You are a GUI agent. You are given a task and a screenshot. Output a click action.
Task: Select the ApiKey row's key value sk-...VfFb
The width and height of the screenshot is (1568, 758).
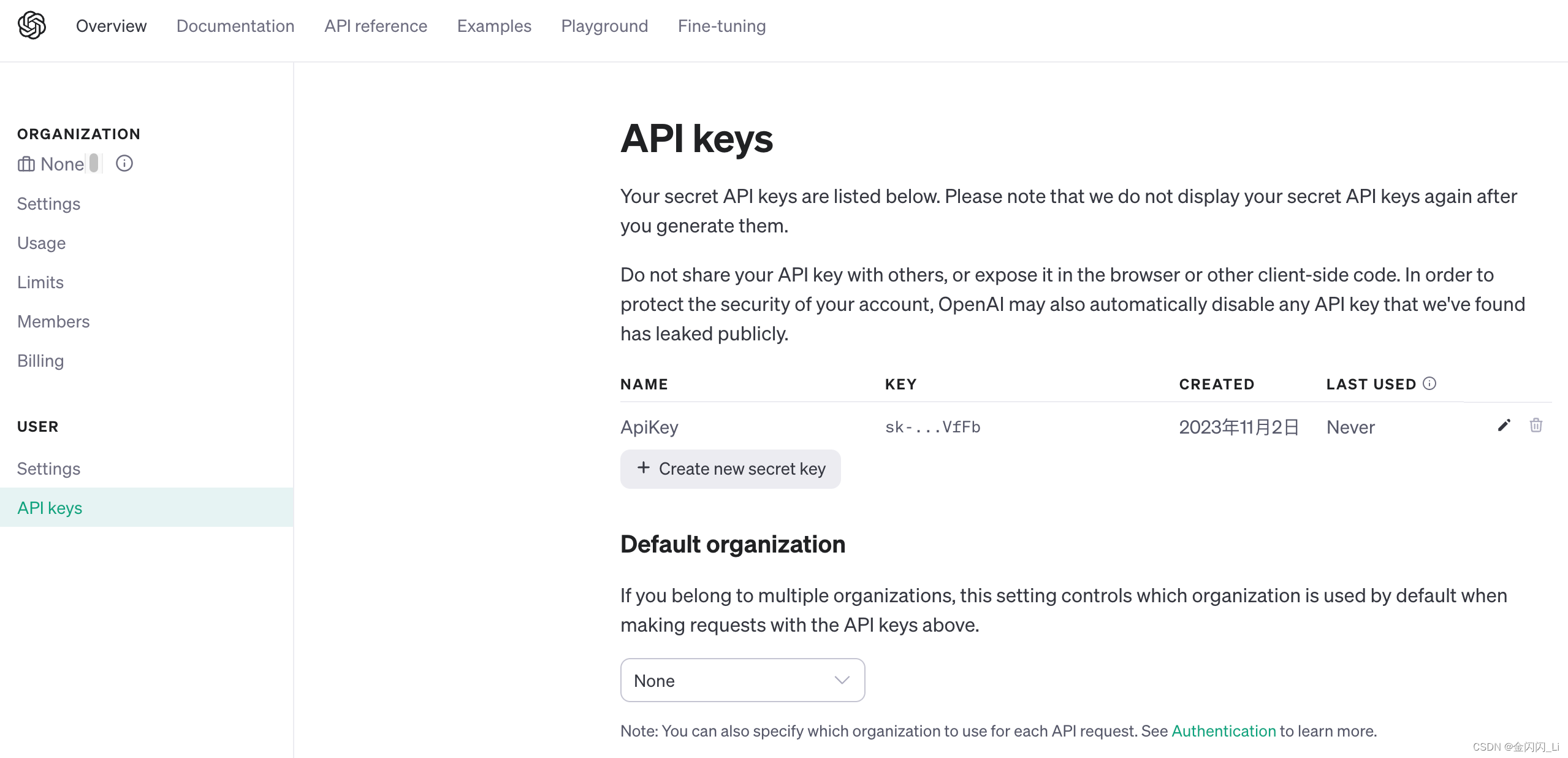pos(932,427)
